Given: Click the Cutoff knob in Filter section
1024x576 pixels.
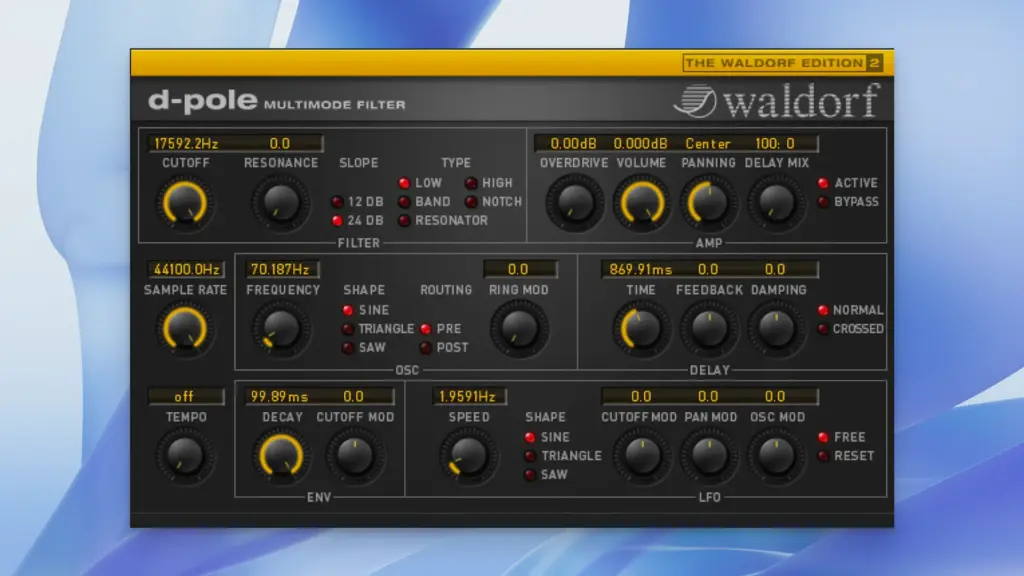Looking at the screenshot, I should pos(186,203).
